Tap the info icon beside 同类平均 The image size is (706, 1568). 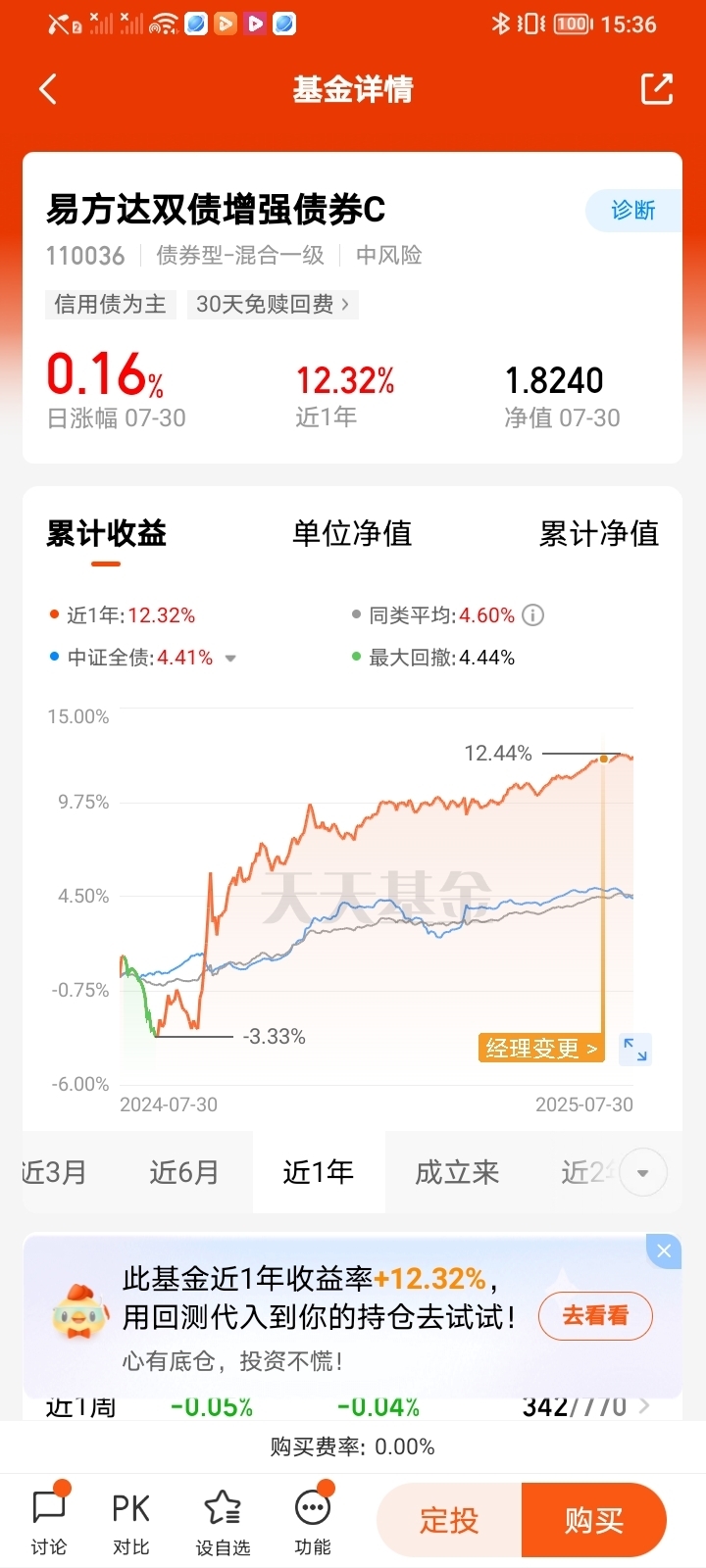coord(532,615)
